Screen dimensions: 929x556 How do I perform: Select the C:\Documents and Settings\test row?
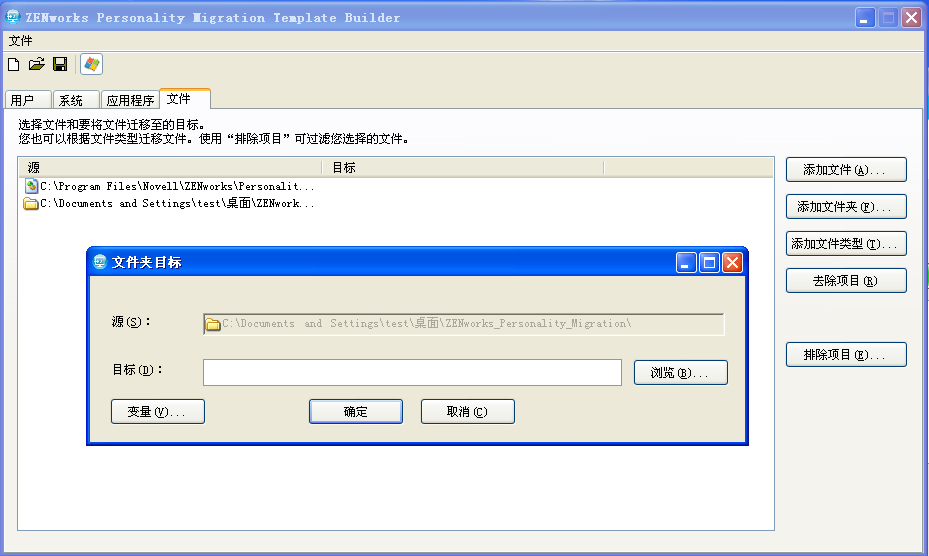point(169,204)
